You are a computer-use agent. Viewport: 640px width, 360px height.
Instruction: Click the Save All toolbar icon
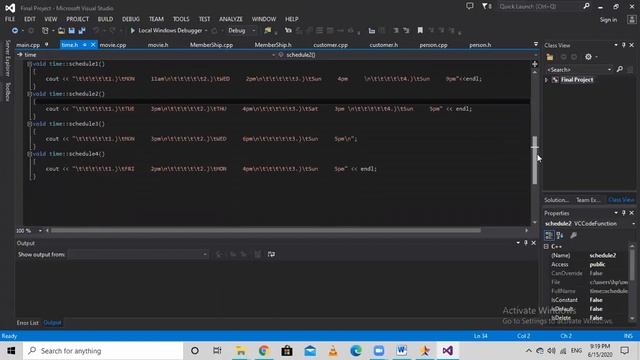pyautogui.click(x=82, y=31)
